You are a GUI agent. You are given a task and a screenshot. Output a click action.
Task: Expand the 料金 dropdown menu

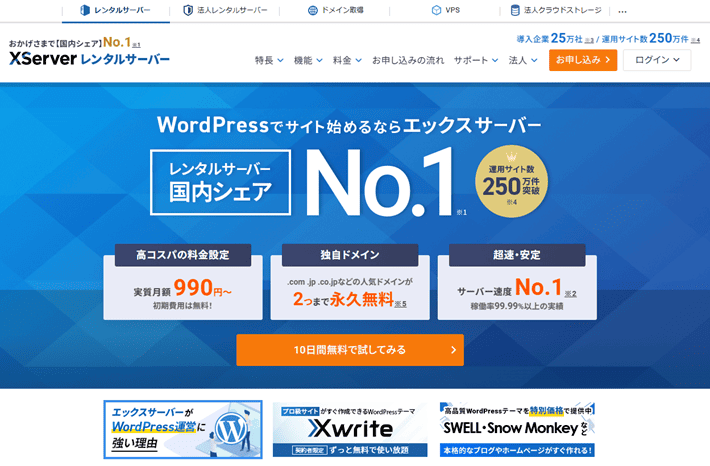(x=347, y=60)
